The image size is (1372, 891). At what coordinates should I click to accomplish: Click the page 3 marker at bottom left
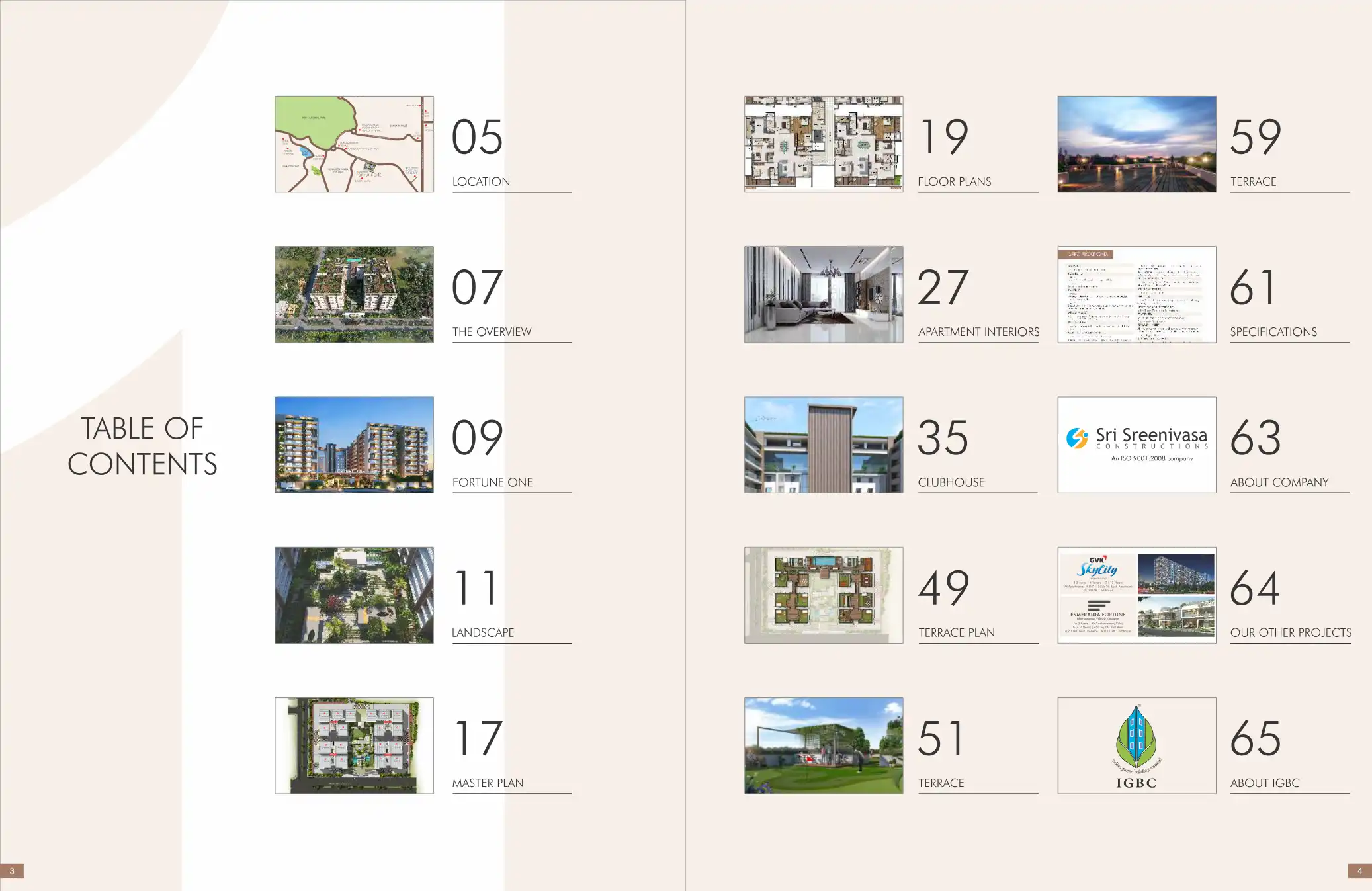[12, 870]
